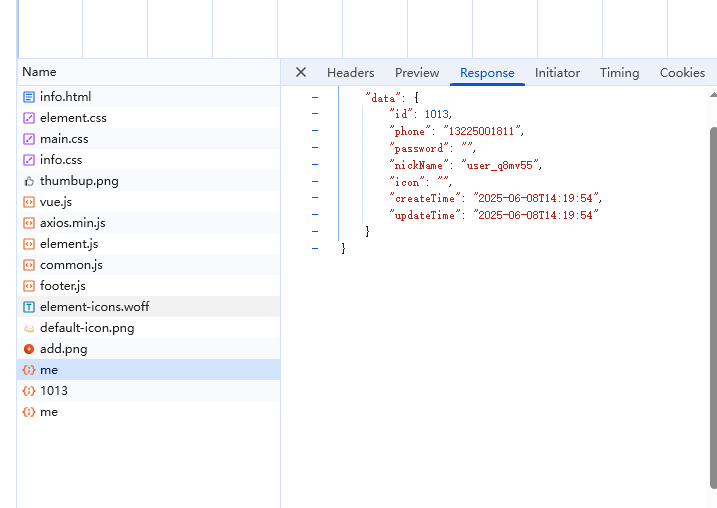Click the "password" key in response
The height and width of the screenshot is (508, 717).
[418, 148]
